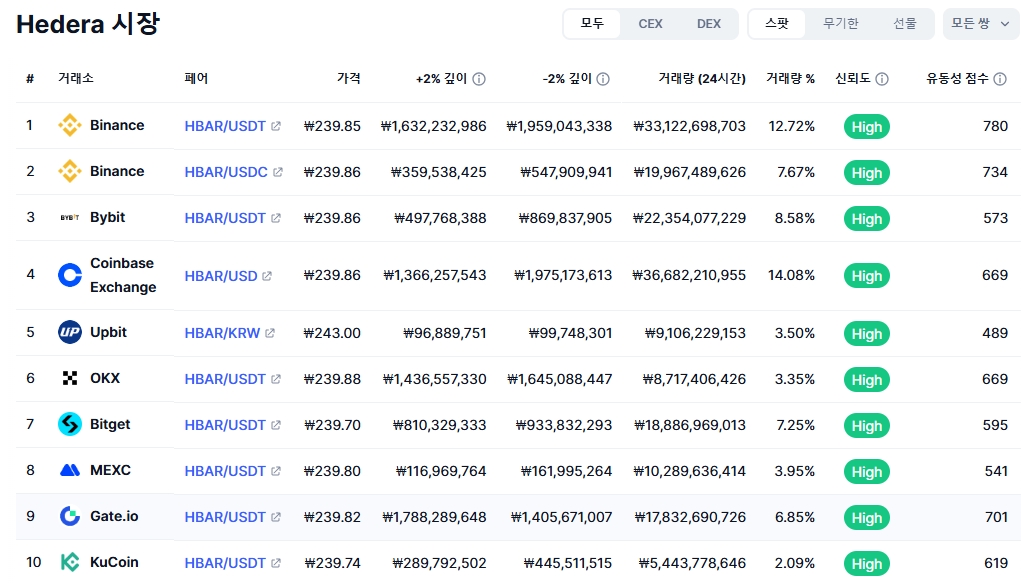Click the Hedera 시장 heading
This screenshot has width=1021, height=583.
88,24
